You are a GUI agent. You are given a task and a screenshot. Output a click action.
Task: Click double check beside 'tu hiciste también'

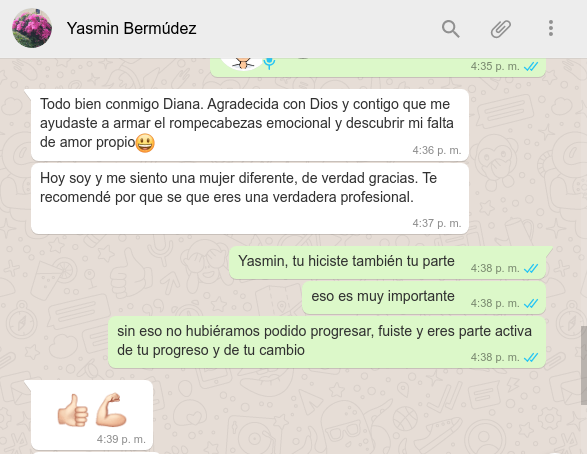531,268
